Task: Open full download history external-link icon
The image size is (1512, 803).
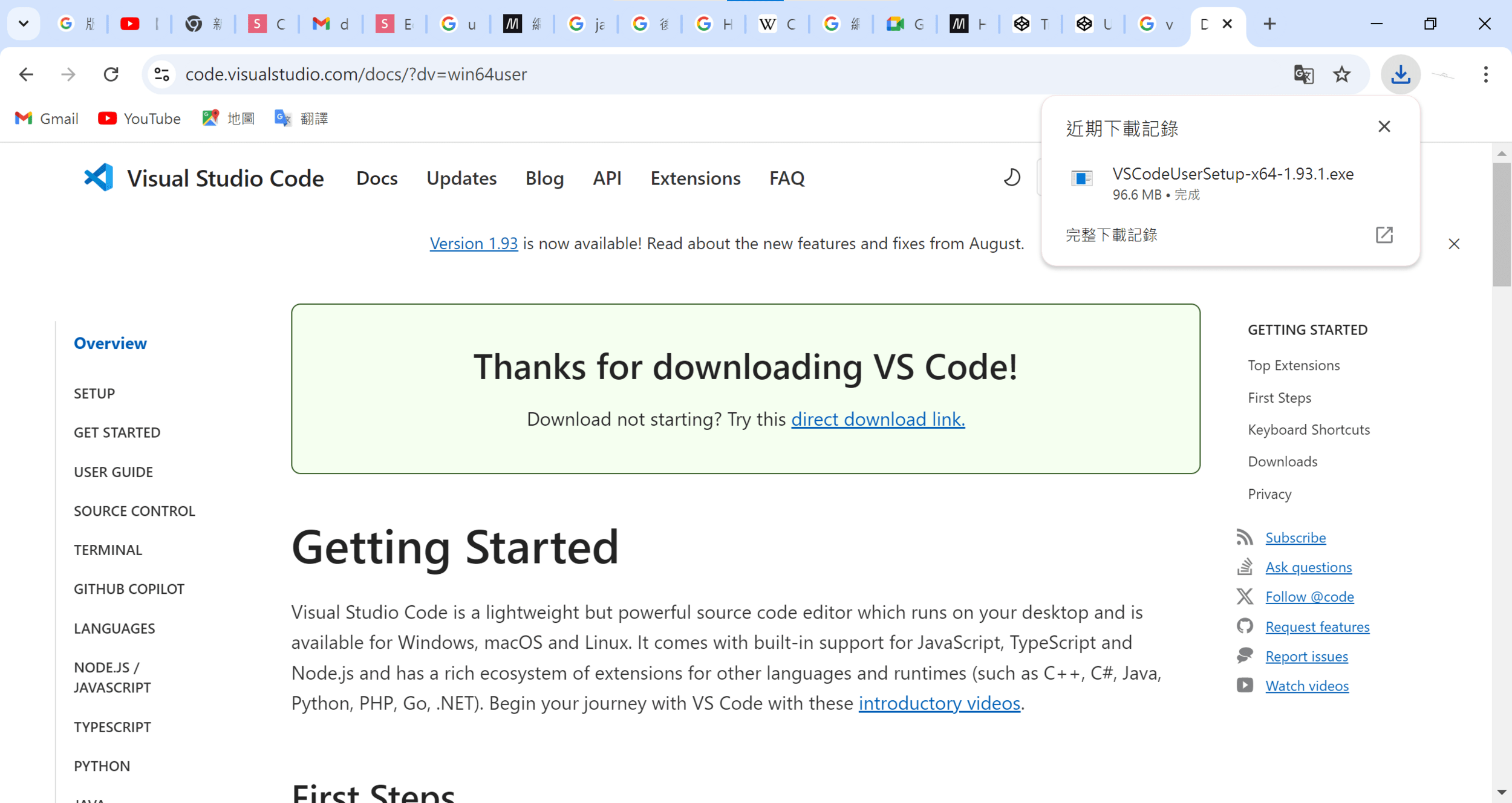Action: (1384, 235)
